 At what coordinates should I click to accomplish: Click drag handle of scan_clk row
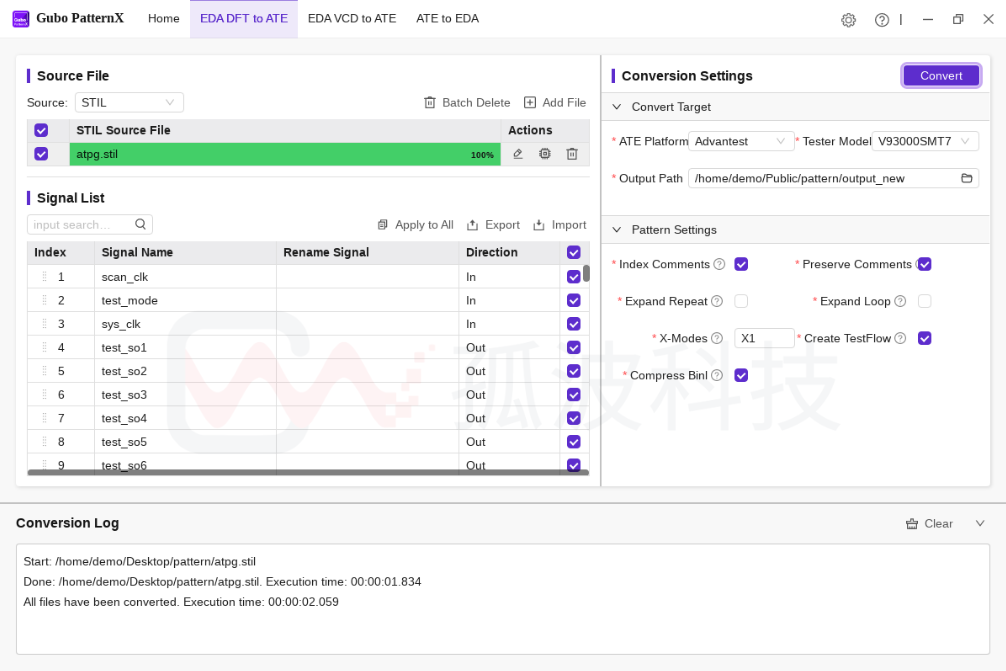pos(44,276)
